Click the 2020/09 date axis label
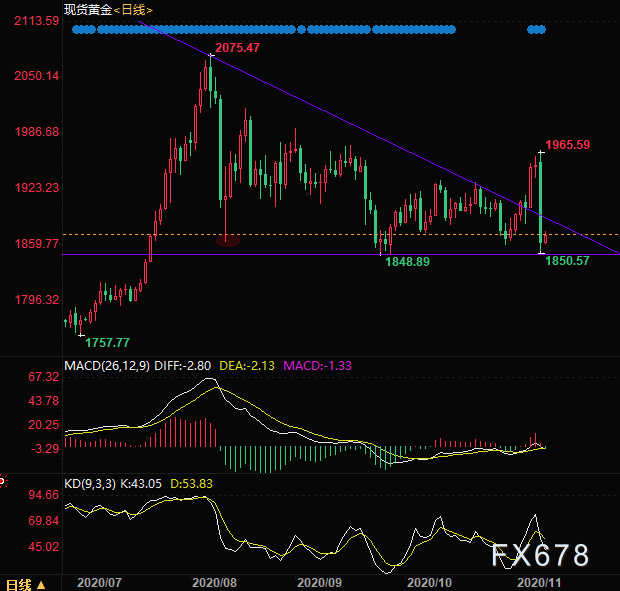620x591 pixels. pos(319,583)
